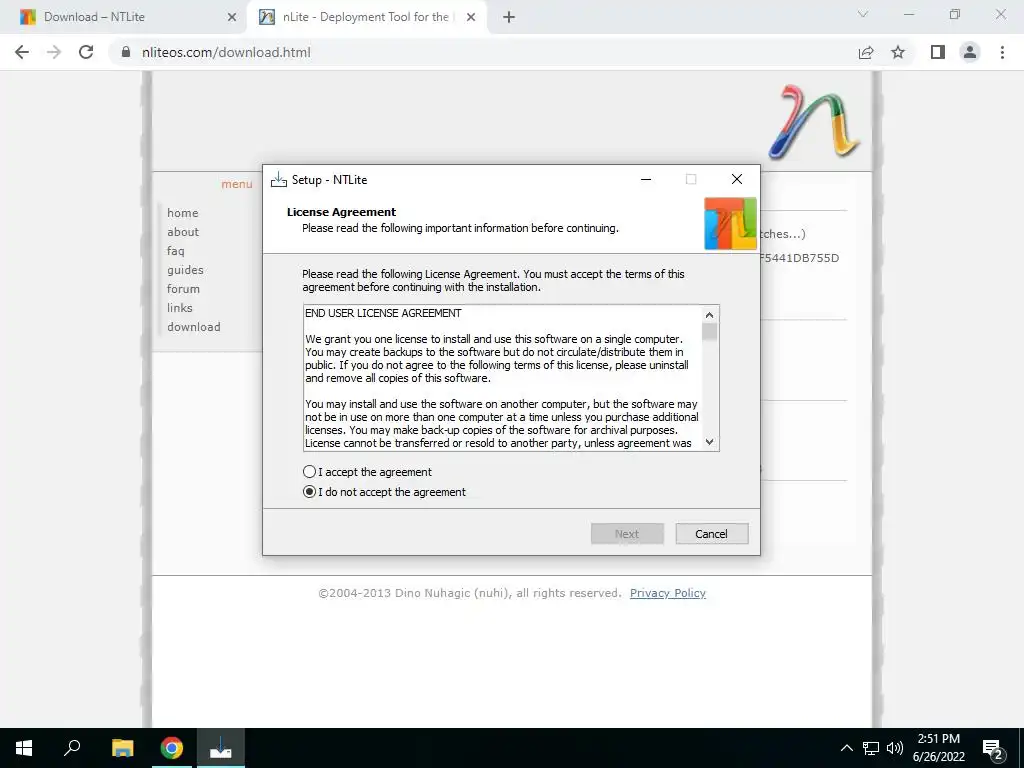
Task: Open the volume control tray icon
Action: pos(895,748)
